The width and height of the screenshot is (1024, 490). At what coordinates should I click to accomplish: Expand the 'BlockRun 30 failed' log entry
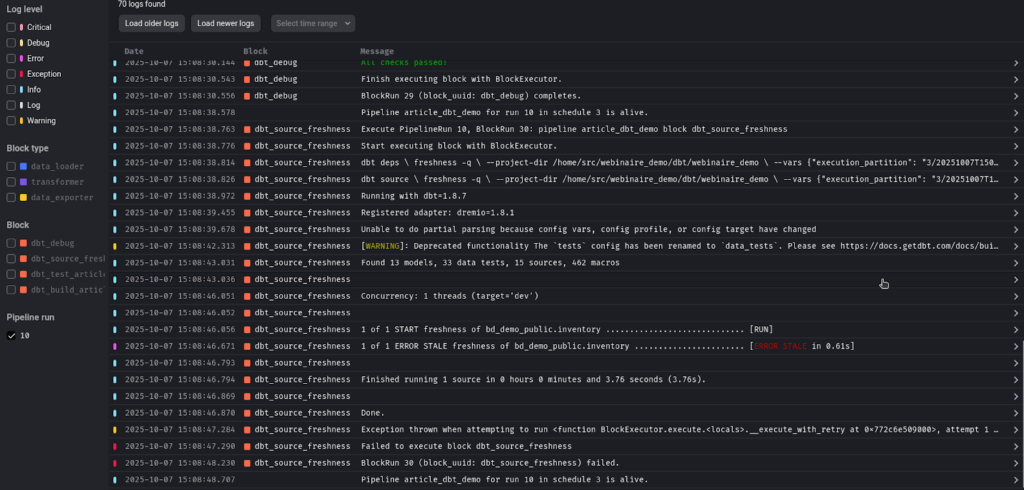click(x=1015, y=463)
